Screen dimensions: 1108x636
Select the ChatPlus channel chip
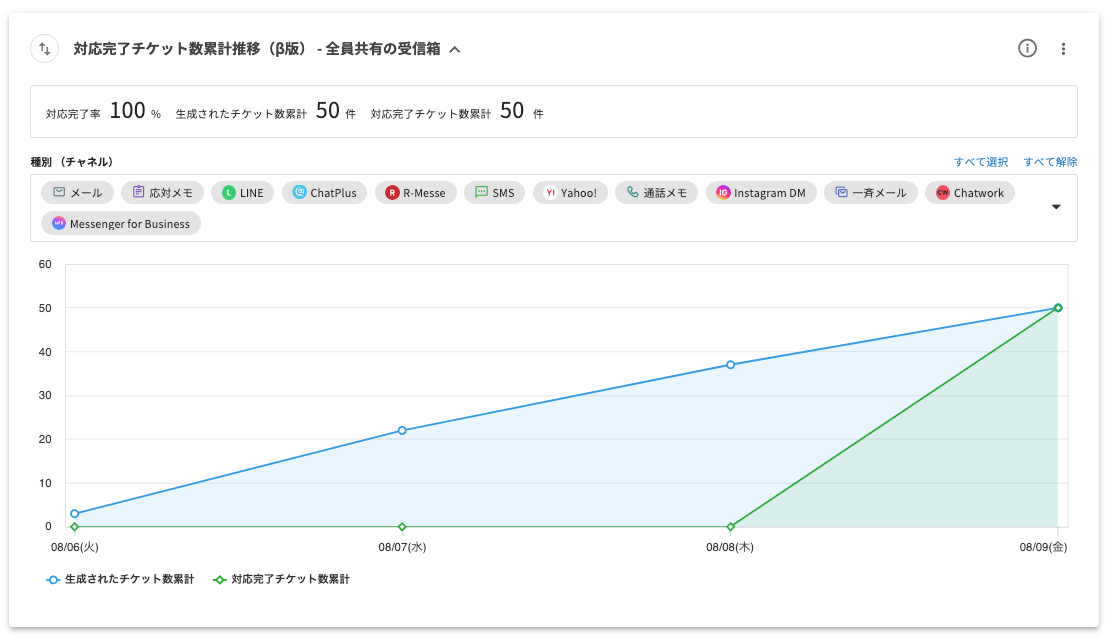pos(324,193)
